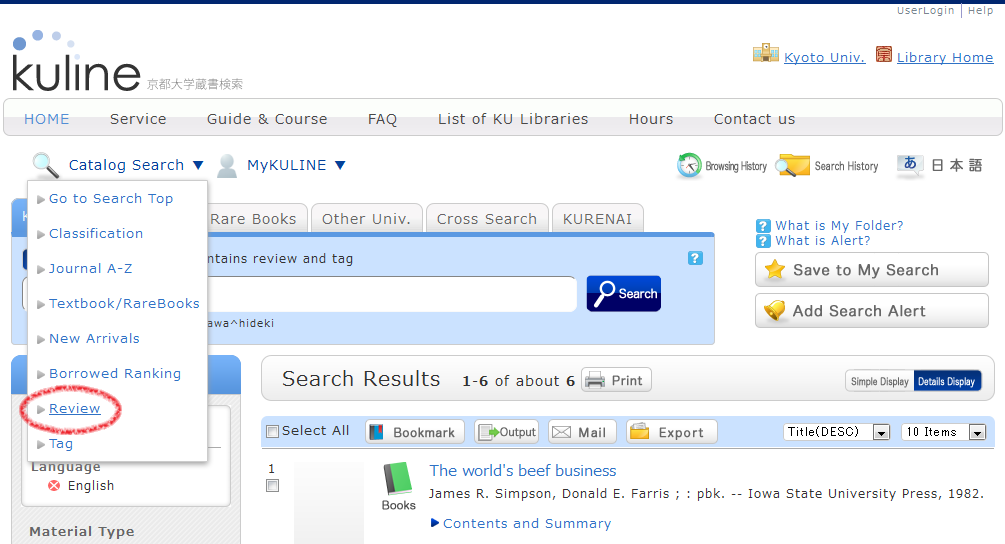
Task: Click the Save to My Search button
Action: point(872,270)
